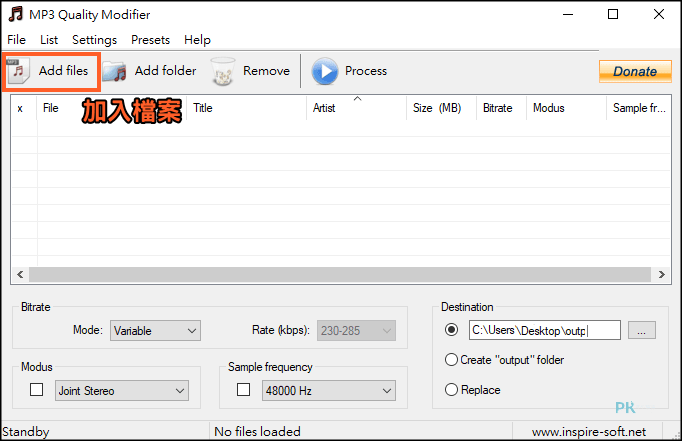Sort by the Bitrate column header
The height and width of the screenshot is (441, 682).
tap(501, 108)
